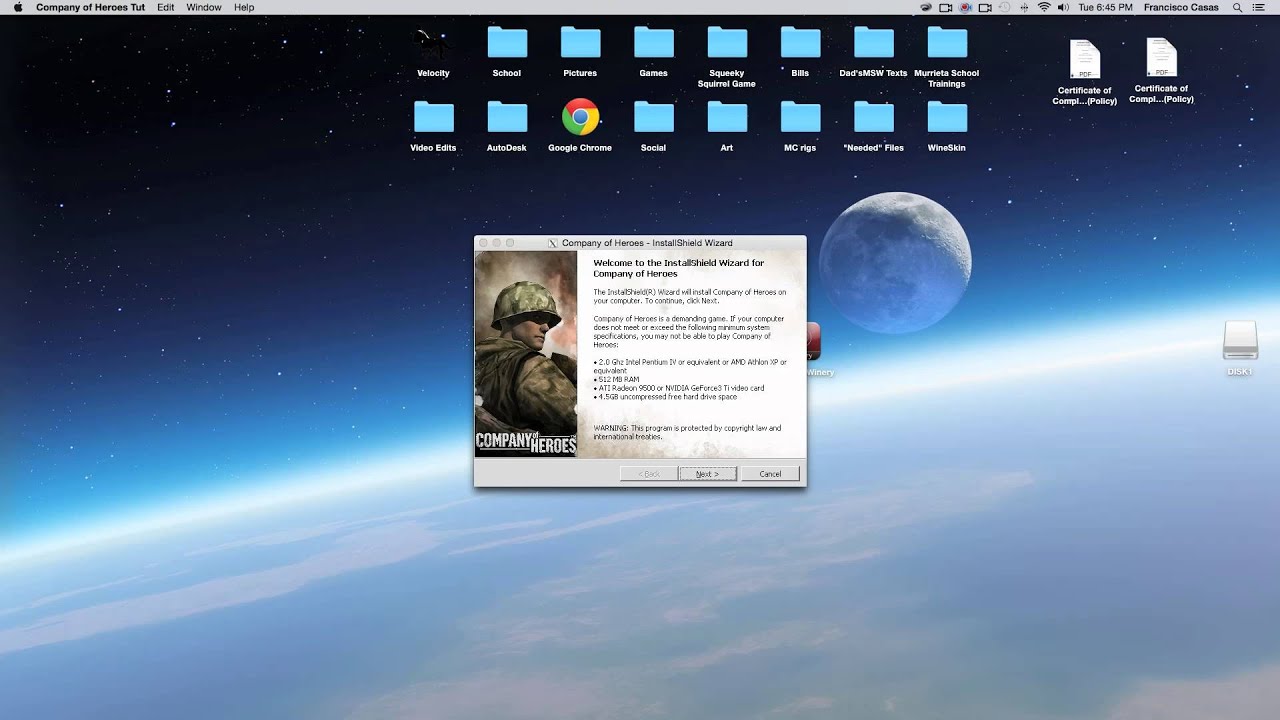The width and height of the screenshot is (1280, 720).
Task: Click the red recording status icon
Action: [x=965, y=7]
